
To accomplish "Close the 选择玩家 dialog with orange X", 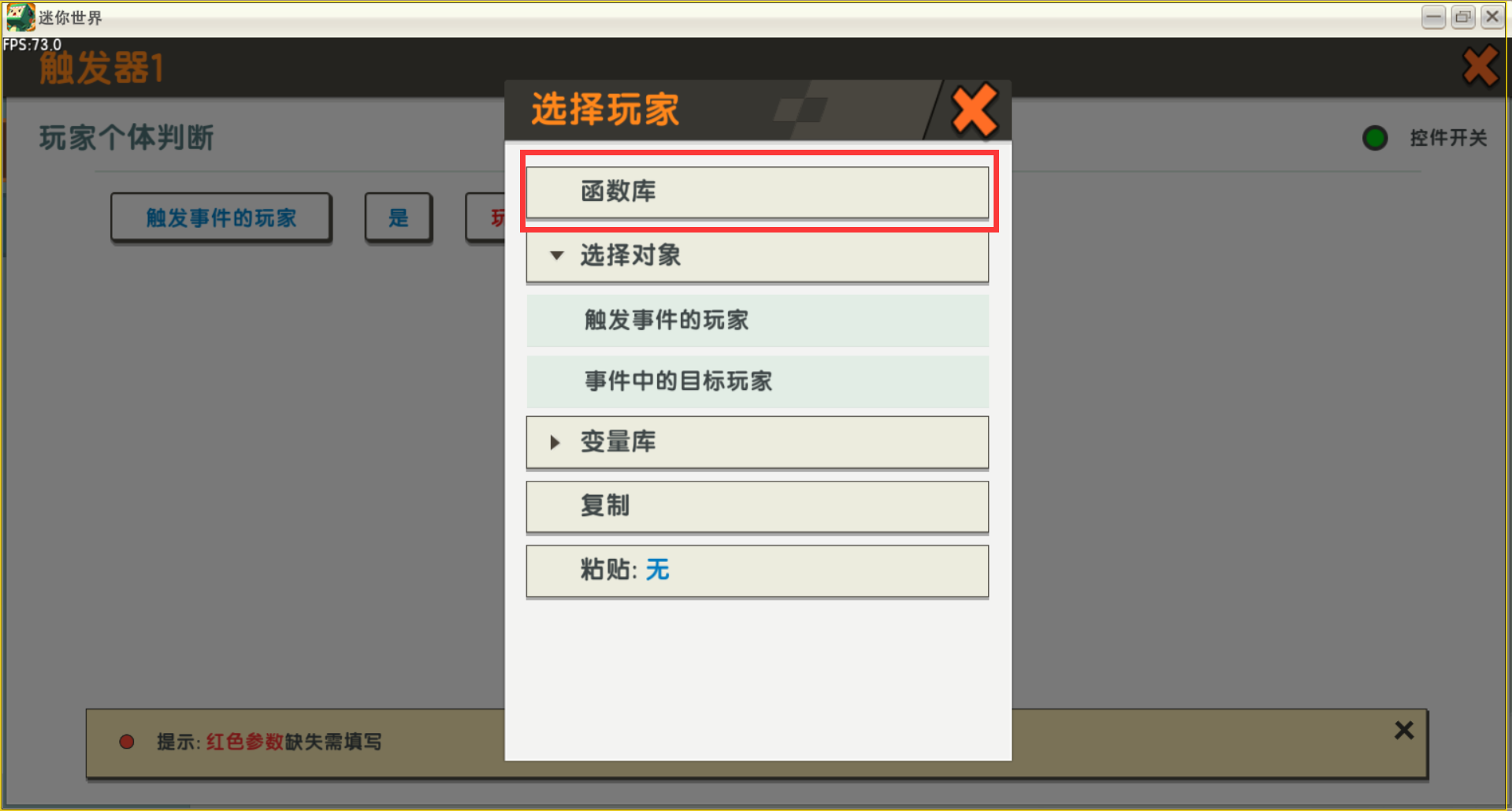I will 974,111.
